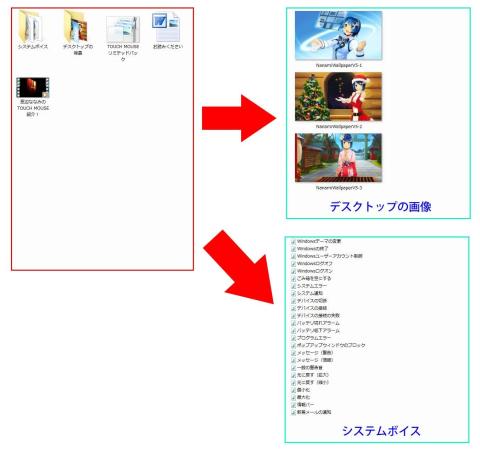Screen dimensions: 480x453
Task: Select the TOUCH MOUSE紹介 video file
Action: click(x=33, y=87)
